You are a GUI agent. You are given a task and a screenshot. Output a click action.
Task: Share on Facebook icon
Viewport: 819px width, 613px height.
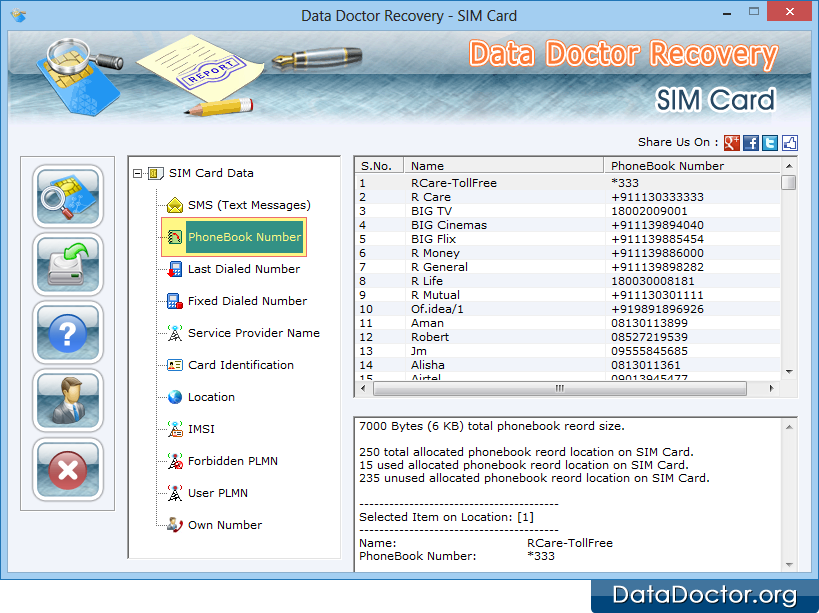[751, 143]
